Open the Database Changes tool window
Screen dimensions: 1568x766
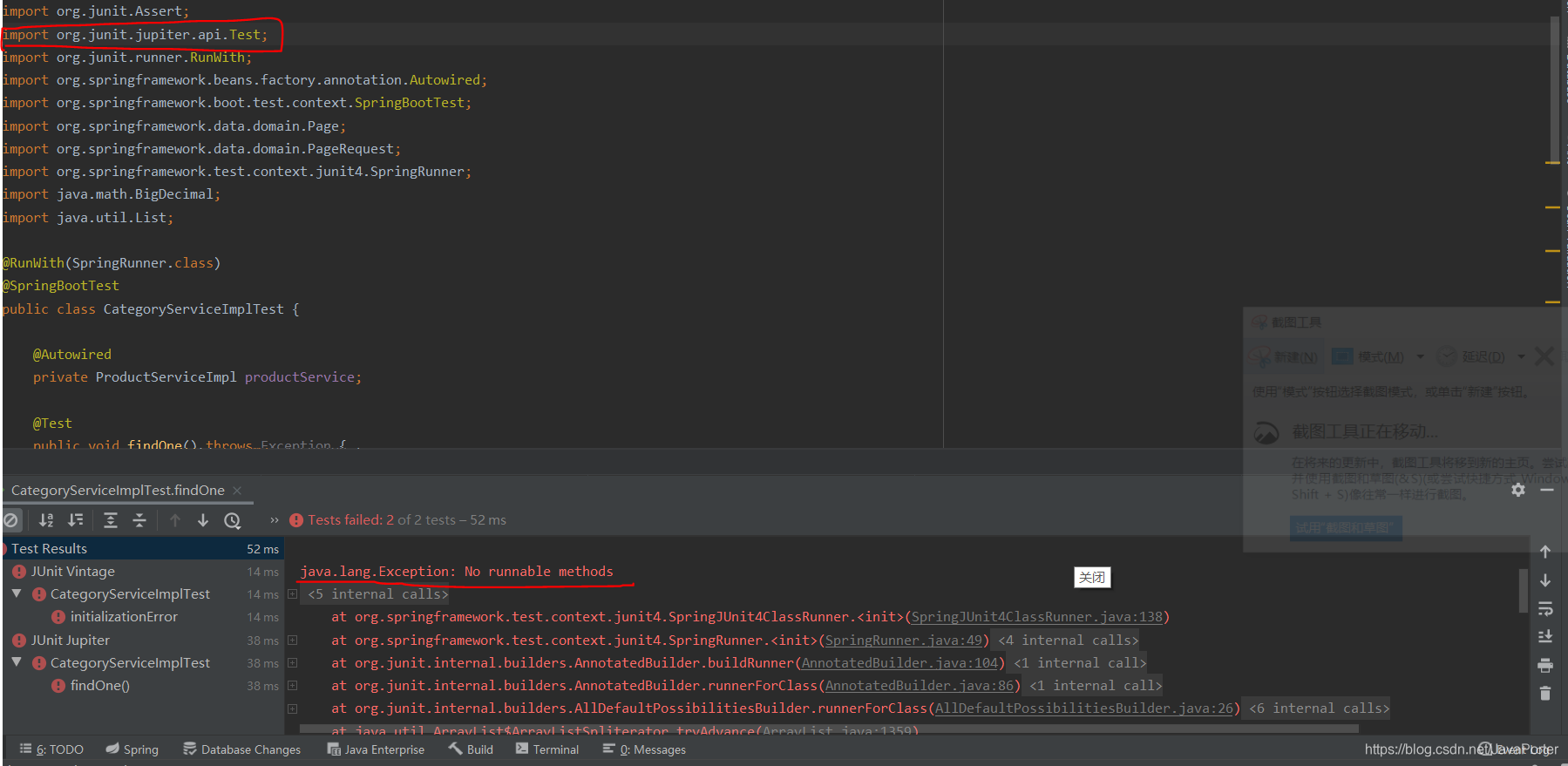[x=241, y=749]
